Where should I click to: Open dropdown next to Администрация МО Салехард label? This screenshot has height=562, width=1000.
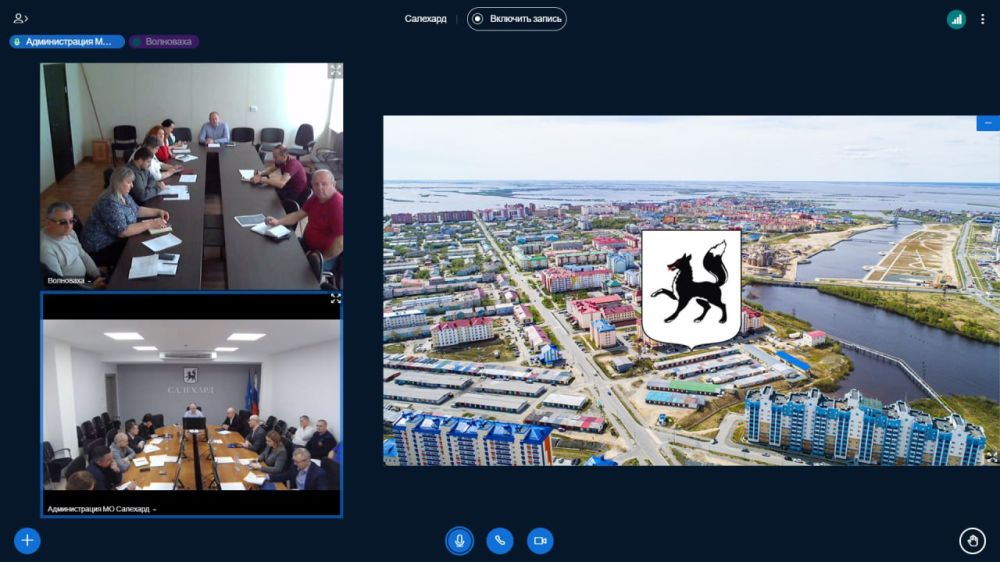pos(155,509)
